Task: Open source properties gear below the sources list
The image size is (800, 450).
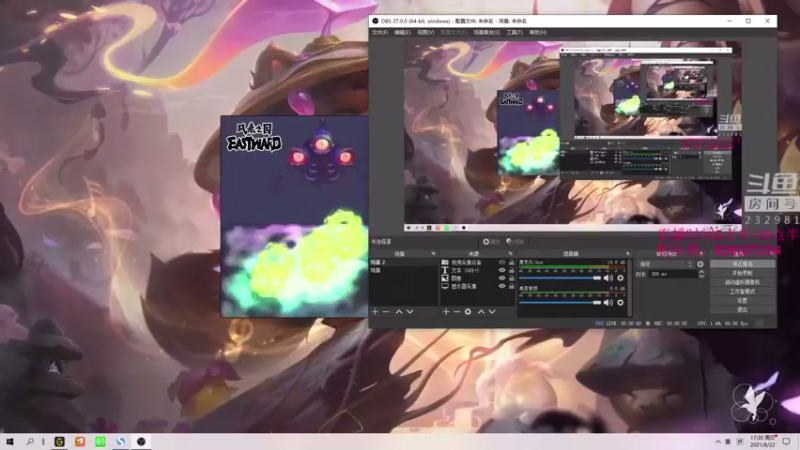Action: (468, 312)
